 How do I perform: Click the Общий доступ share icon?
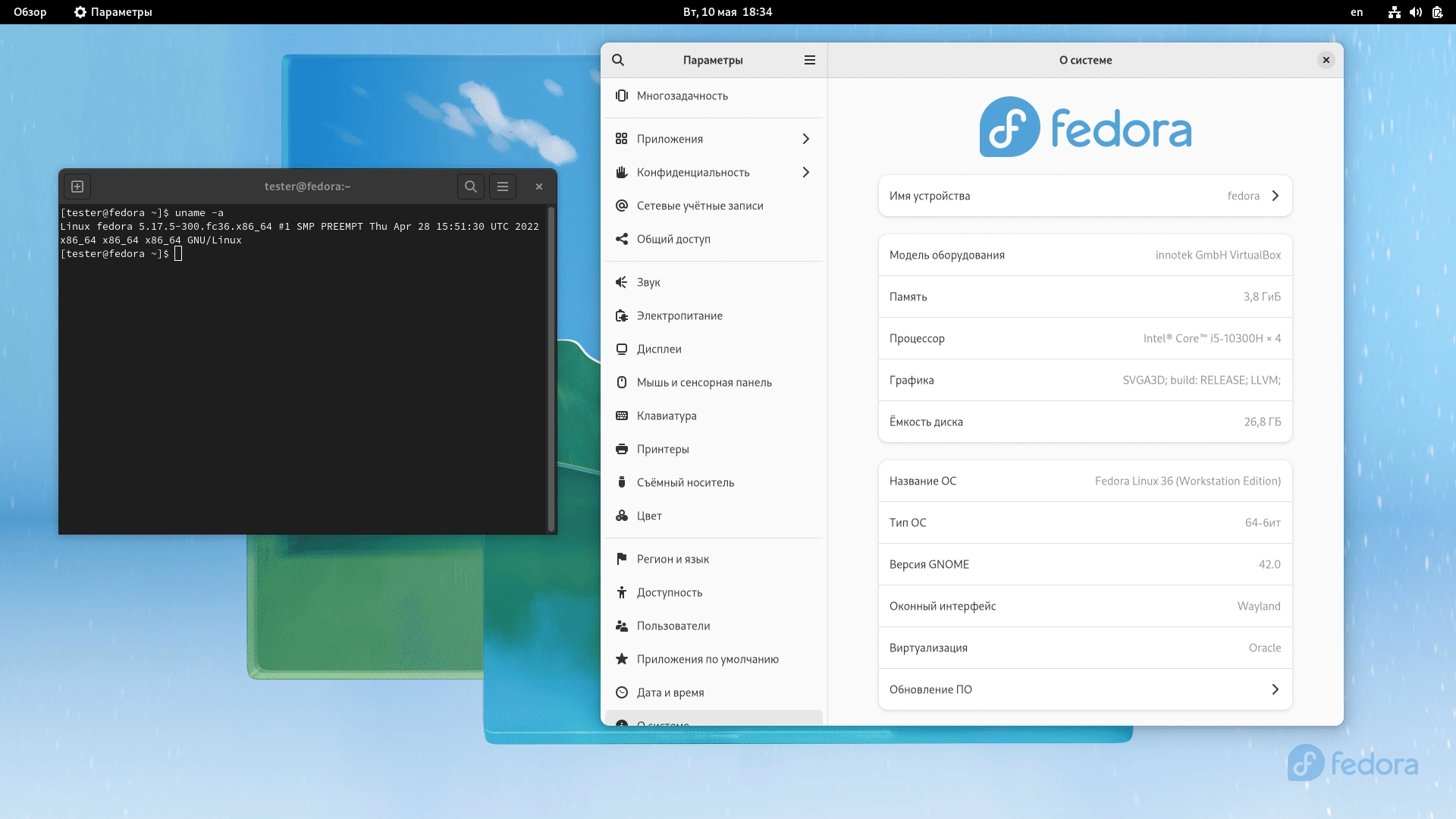[x=622, y=239]
